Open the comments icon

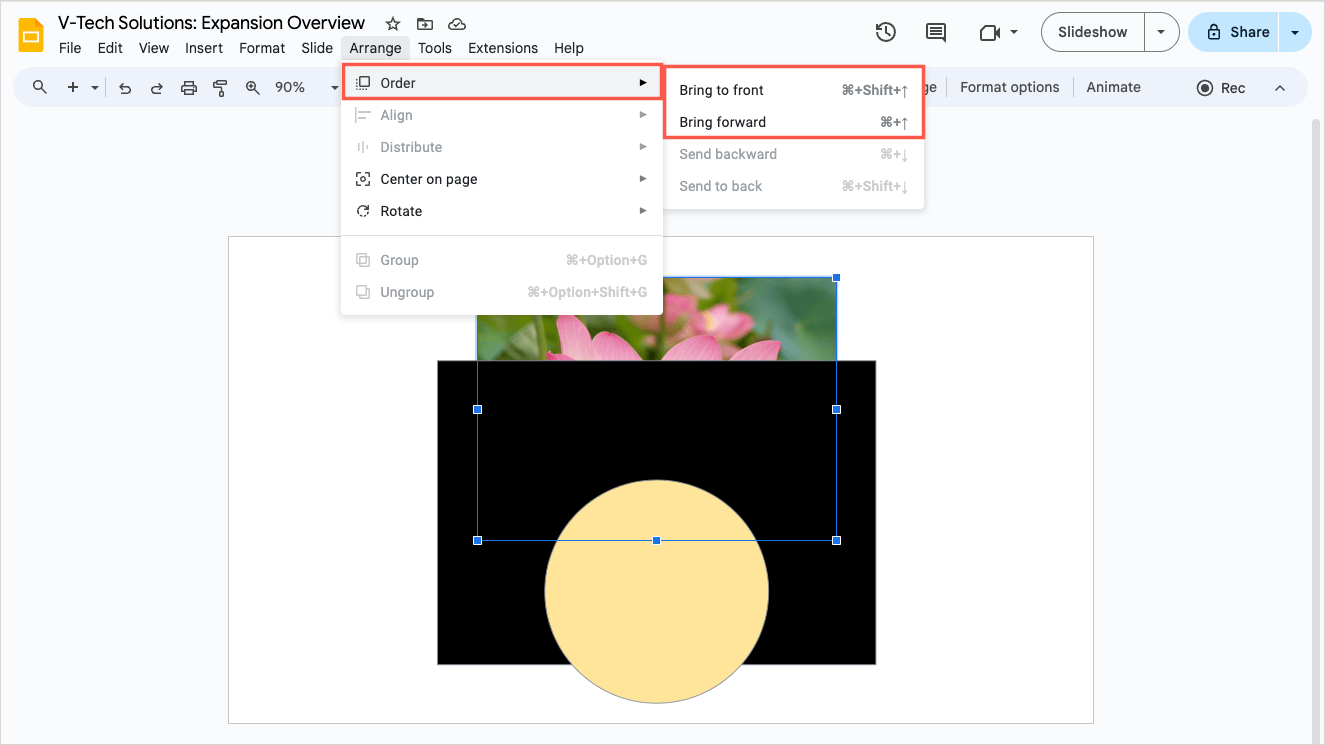[x=936, y=32]
